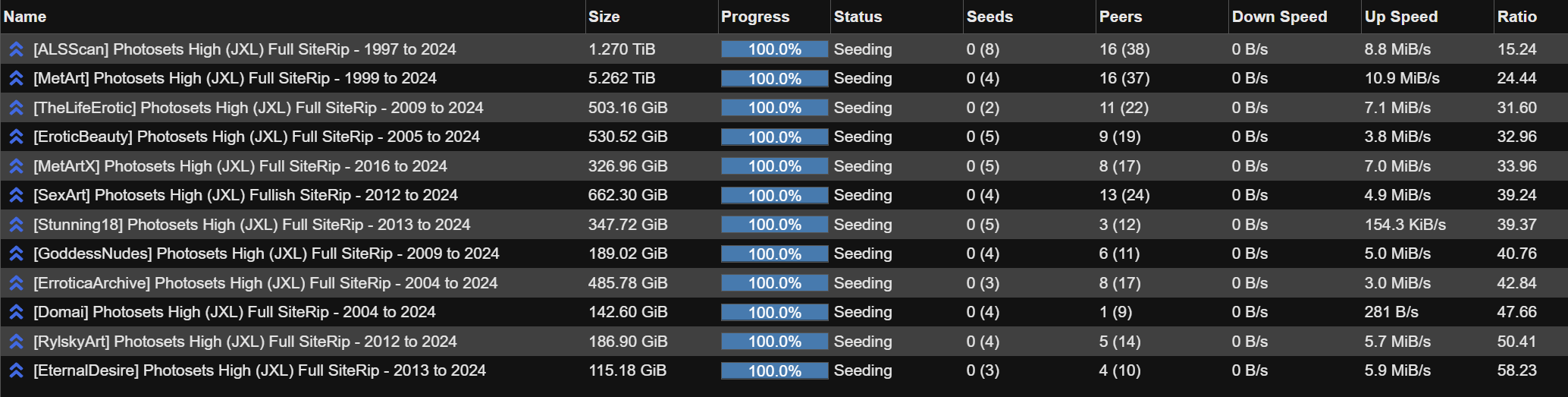Screen dimensions: 1568x397
Task: Select the GoddessNudes Photosets torrent row
Action: [266, 254]
